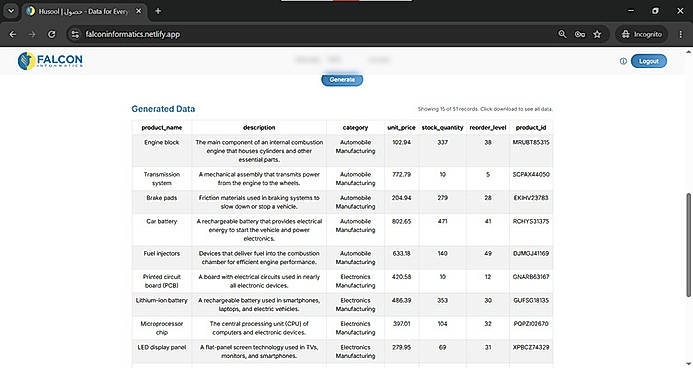
Task: Bookmark this page with the star icon
Action: click(598, 34)
